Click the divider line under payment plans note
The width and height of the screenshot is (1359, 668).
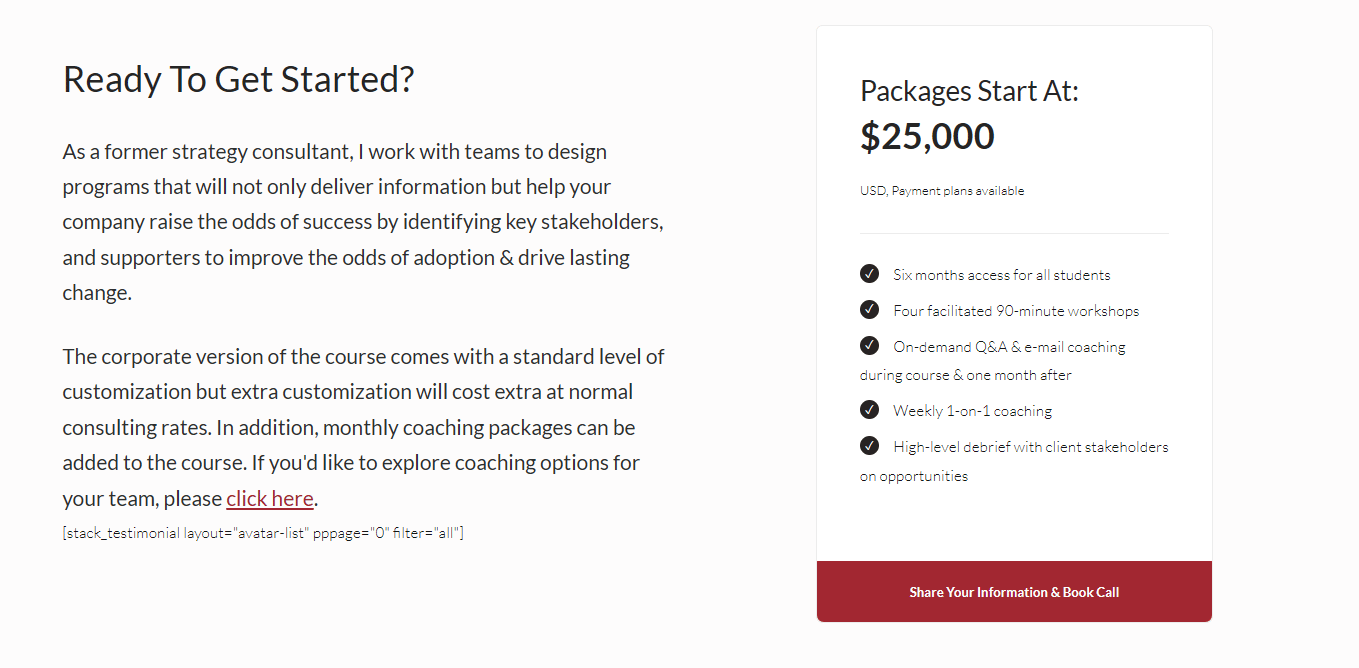(1014, 234)
